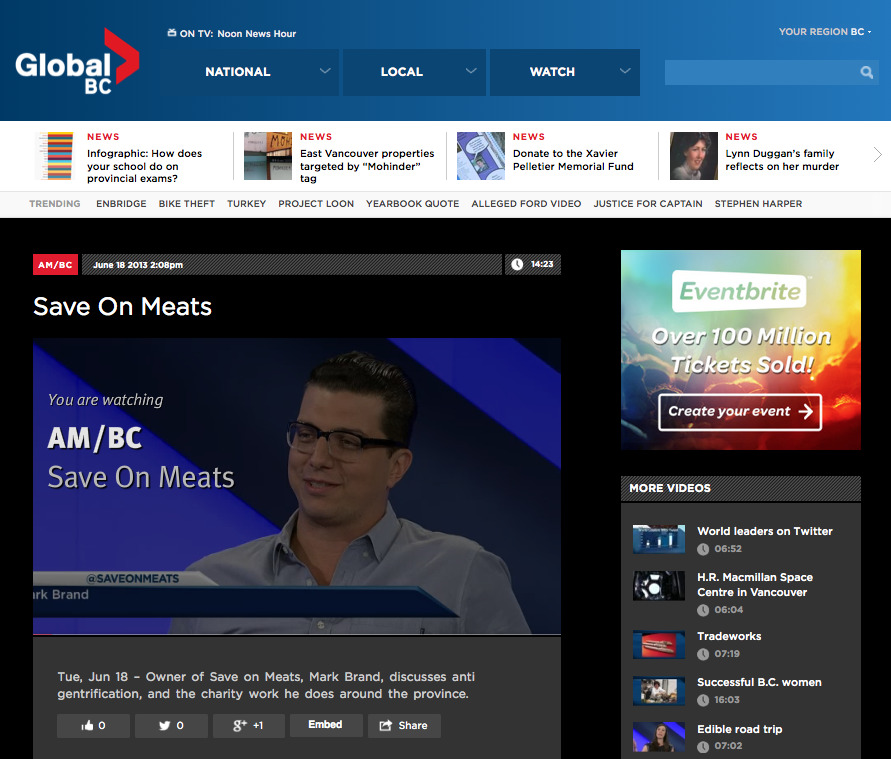Select trending topic ALLEGED FORD VIDEO
Viewport: 891px width, 759px height.
(526, 203)
